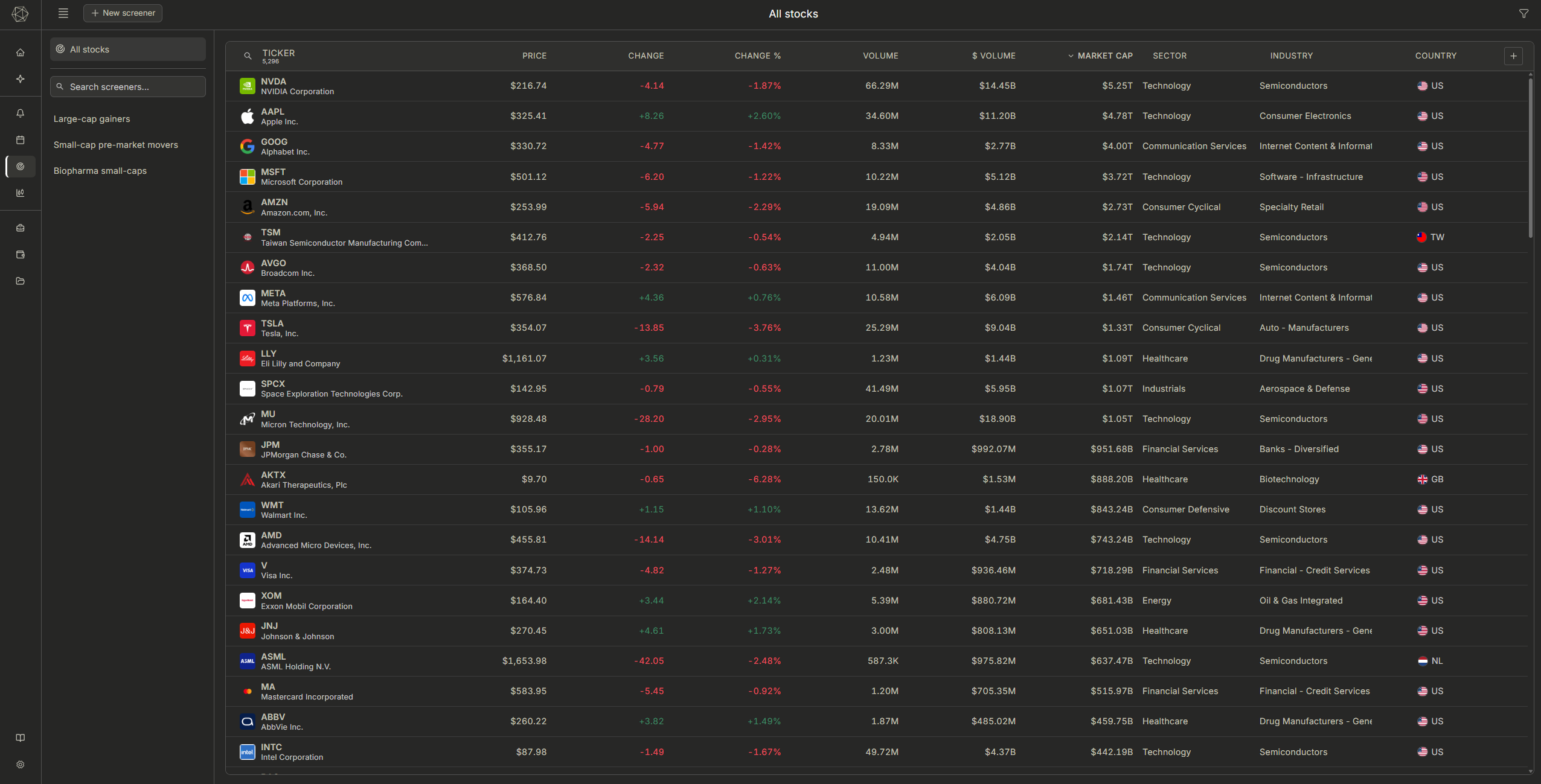
Task: Open the briefcase portfolio sidebar icon
Action: (21, 228)
